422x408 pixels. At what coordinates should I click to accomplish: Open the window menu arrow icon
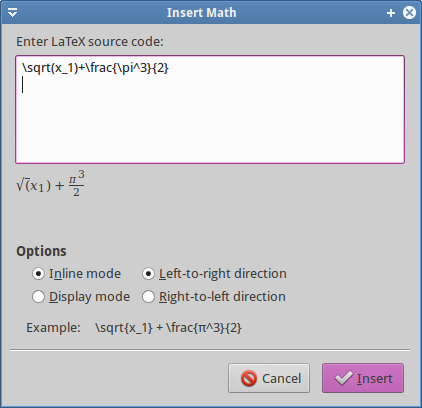tap(13, 13)
